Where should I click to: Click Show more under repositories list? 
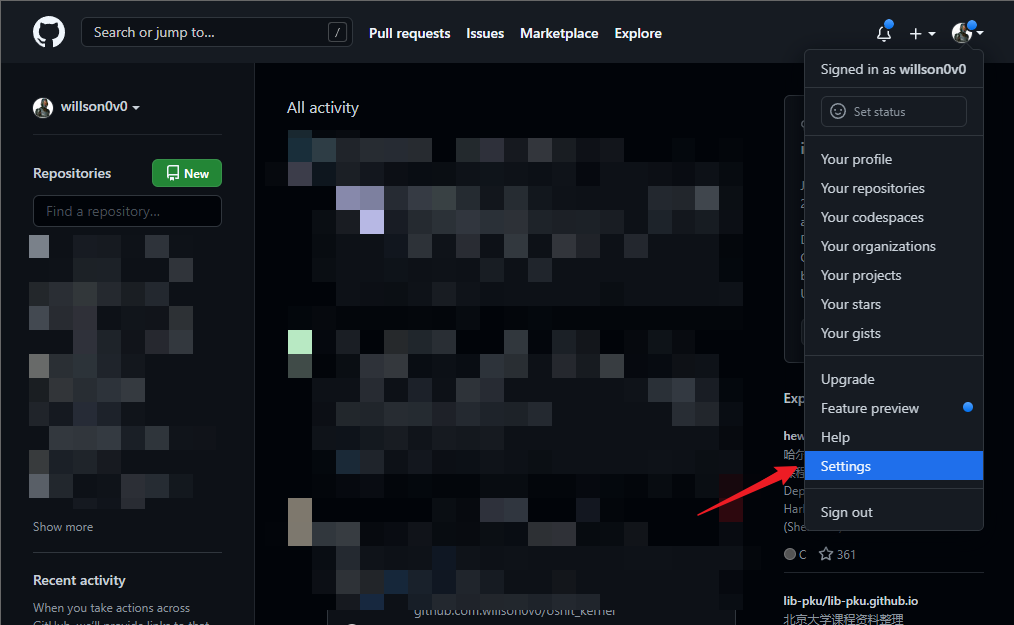pos(63,527)
